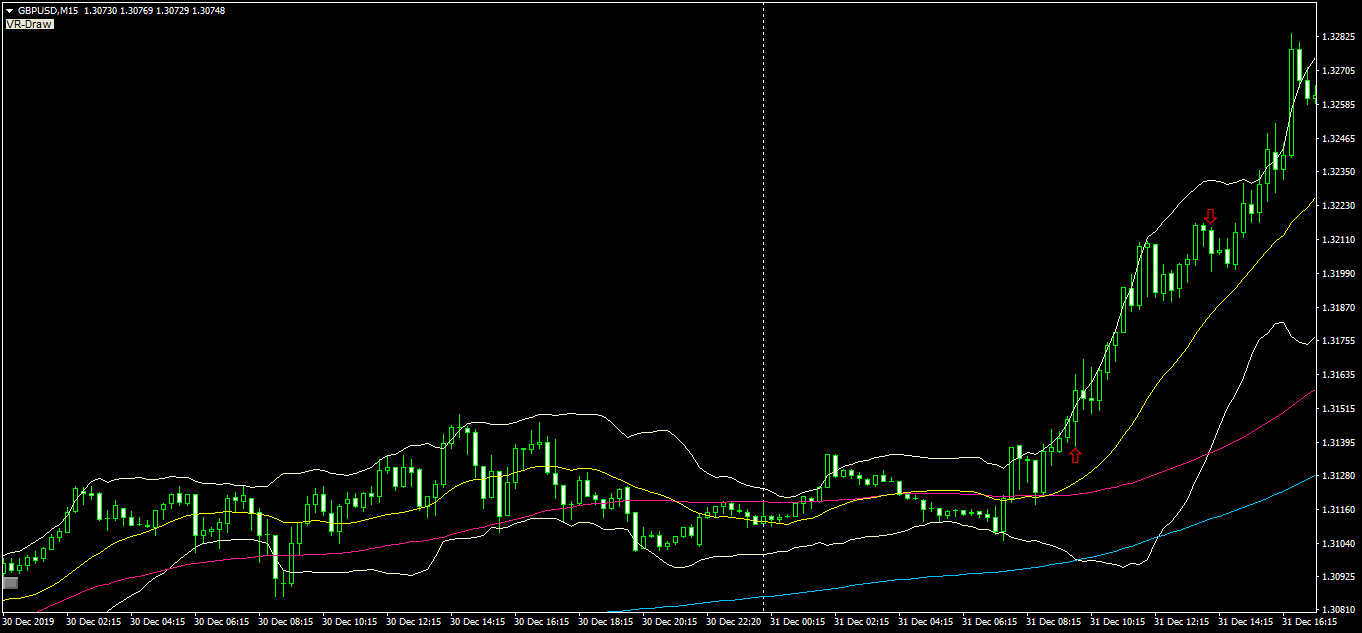Click the high price value 1.30769
This screenshot has height=633, width=1362.
137,10
